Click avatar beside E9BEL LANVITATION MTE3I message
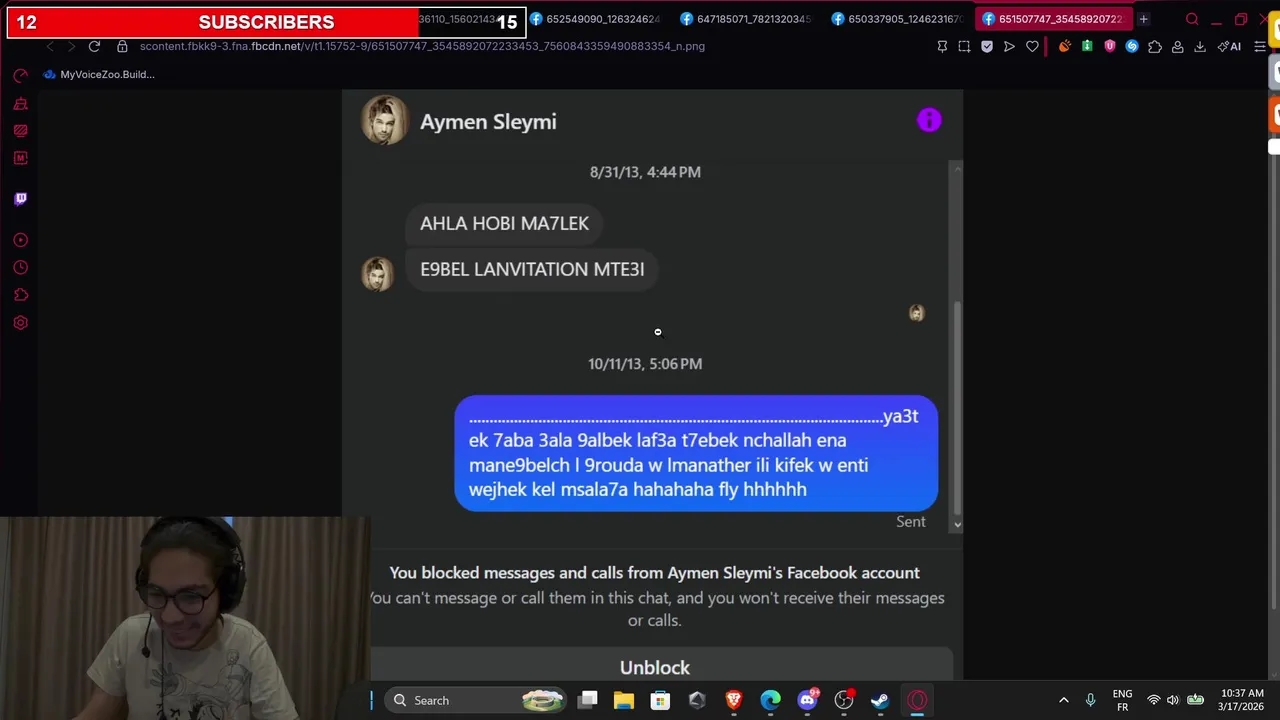Viewport: 1280px width, 720px height. pyautogui.click(x=377, y=273)
